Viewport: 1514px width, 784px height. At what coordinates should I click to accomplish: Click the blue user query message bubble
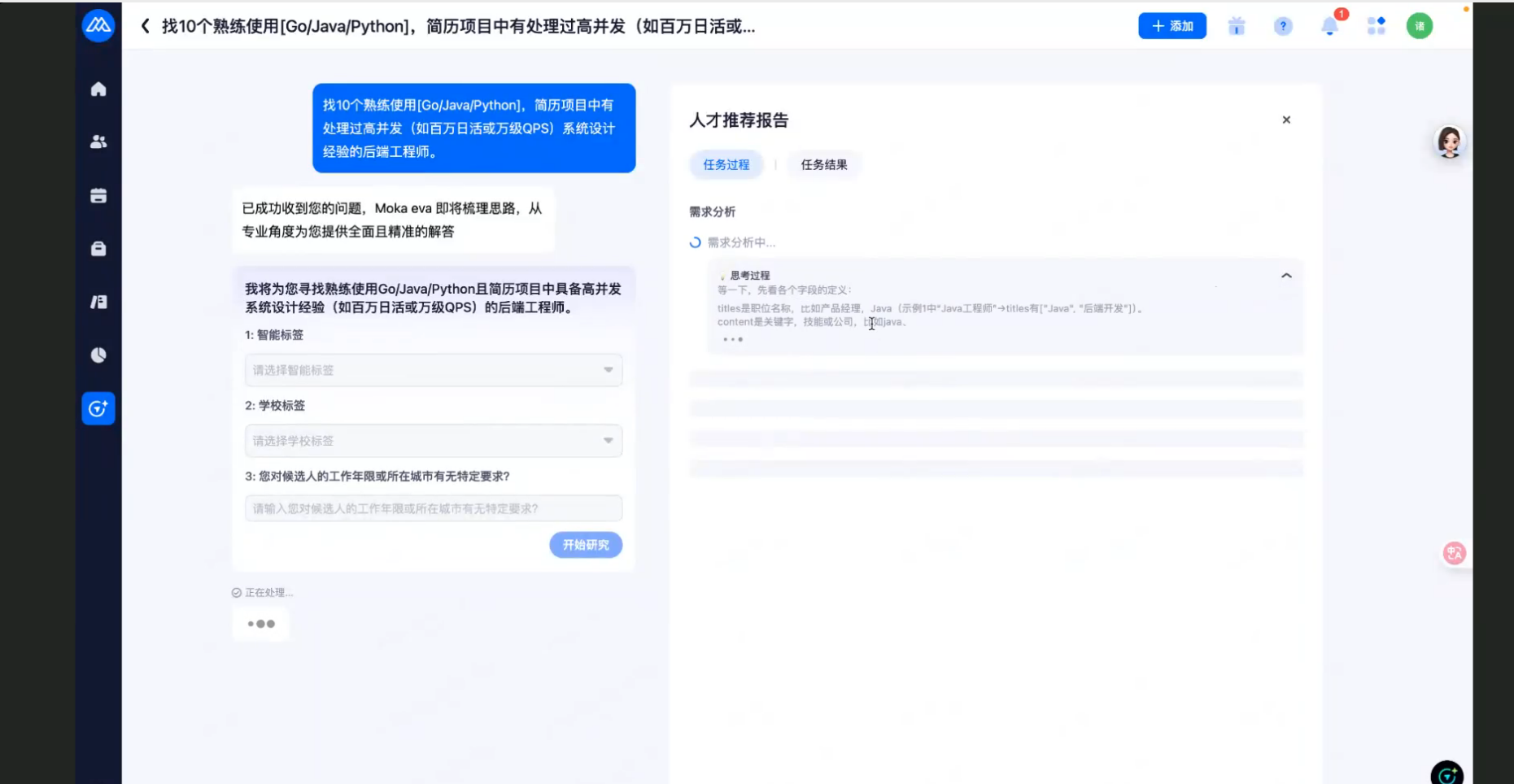pos(474,128)
